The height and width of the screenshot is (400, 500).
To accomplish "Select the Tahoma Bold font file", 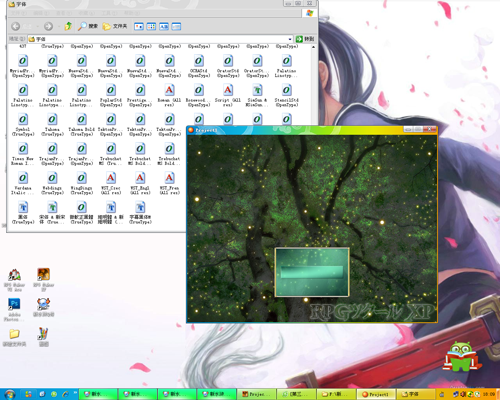I will [81, 125].
